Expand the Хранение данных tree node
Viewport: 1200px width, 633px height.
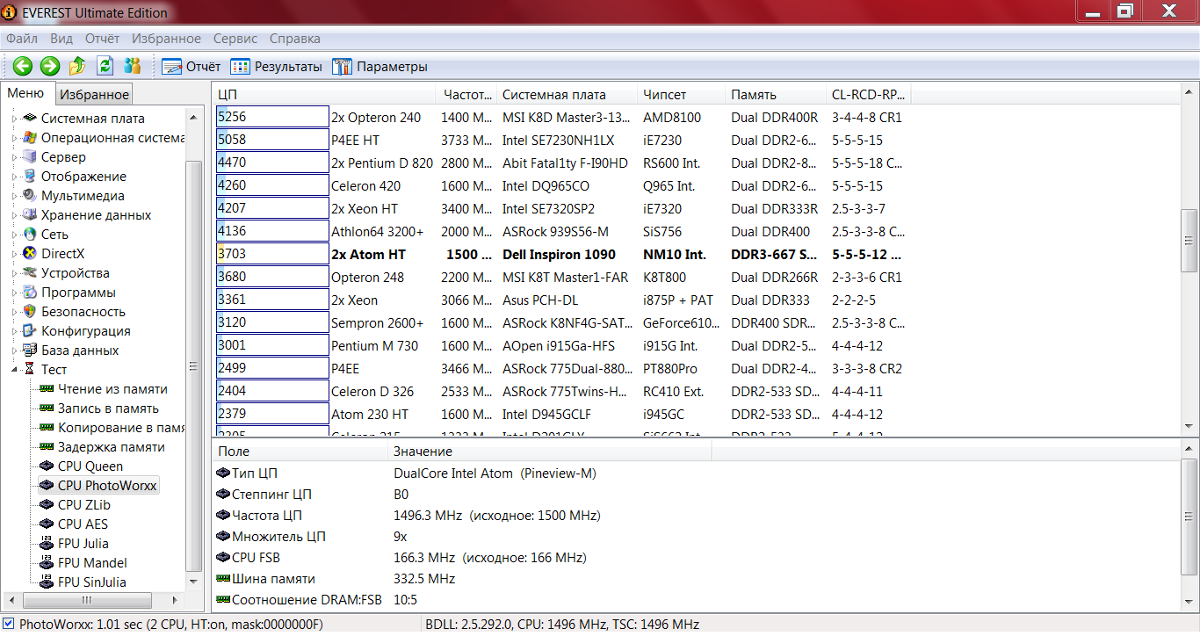point(15,215)
